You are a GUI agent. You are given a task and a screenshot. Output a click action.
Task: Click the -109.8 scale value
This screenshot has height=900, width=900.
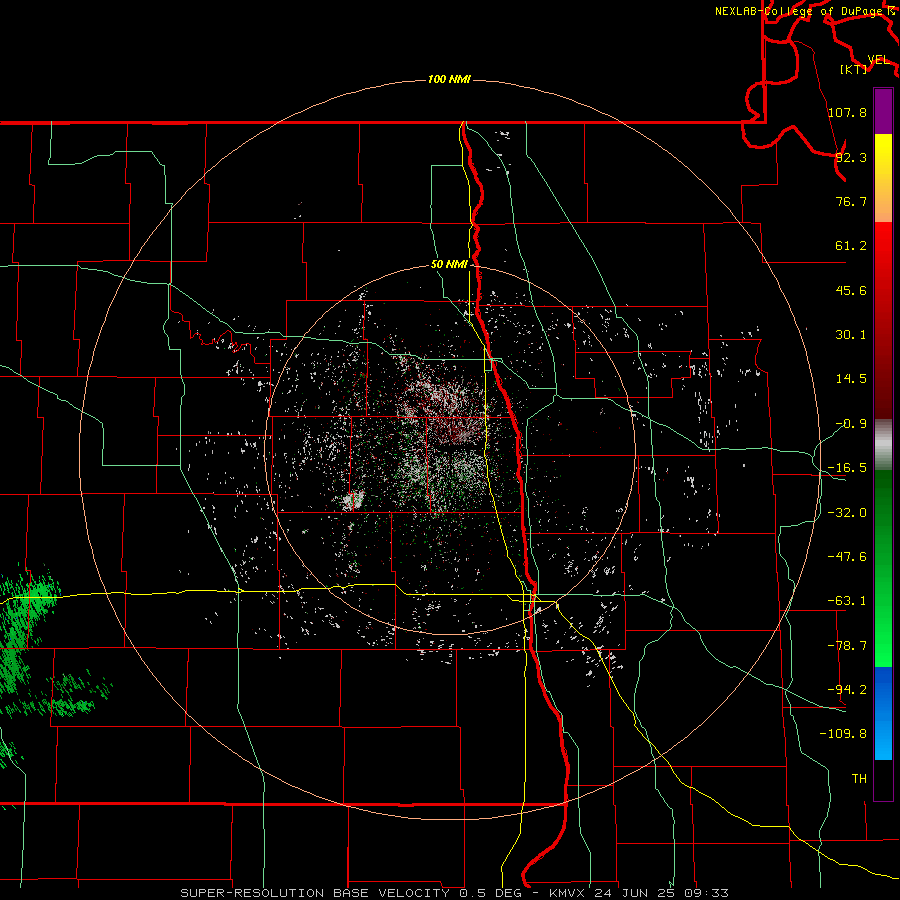[843, 734]
